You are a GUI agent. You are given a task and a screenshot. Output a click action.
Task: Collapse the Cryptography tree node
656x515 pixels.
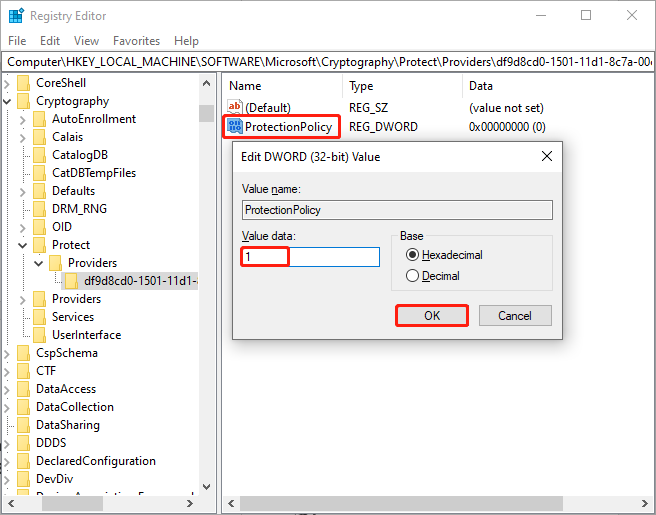7,101
